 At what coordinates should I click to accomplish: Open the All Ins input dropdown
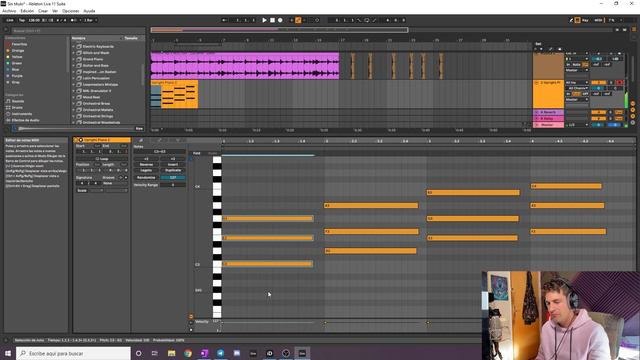click(x=577, y=82)
